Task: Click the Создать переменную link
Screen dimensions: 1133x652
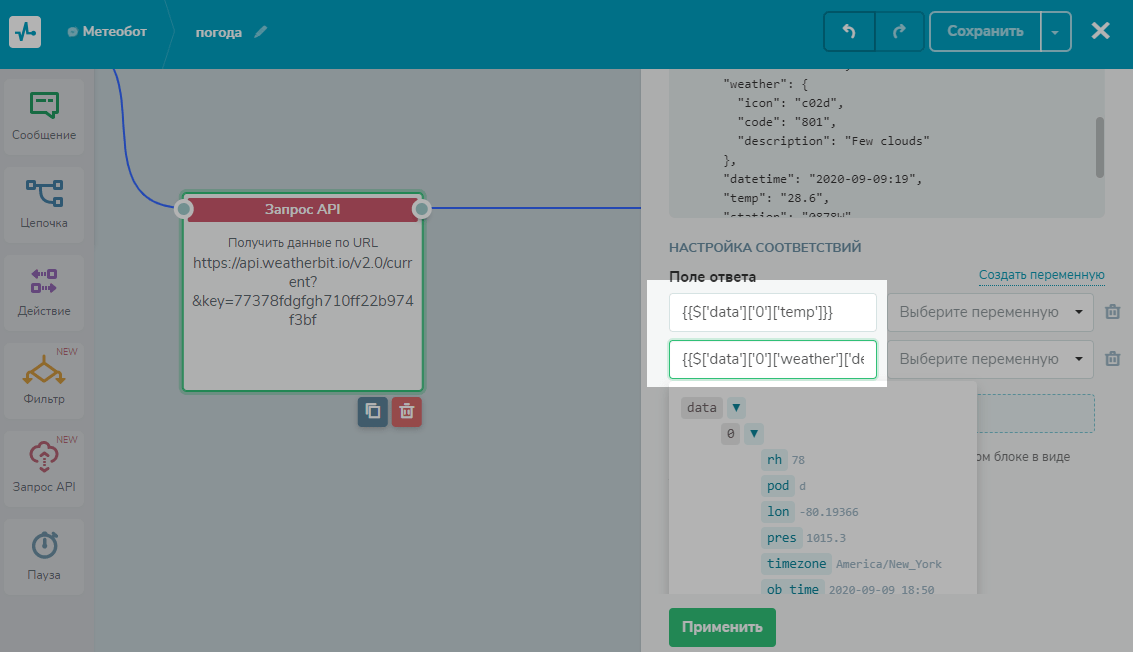Action: click(x=1041, y=275)
